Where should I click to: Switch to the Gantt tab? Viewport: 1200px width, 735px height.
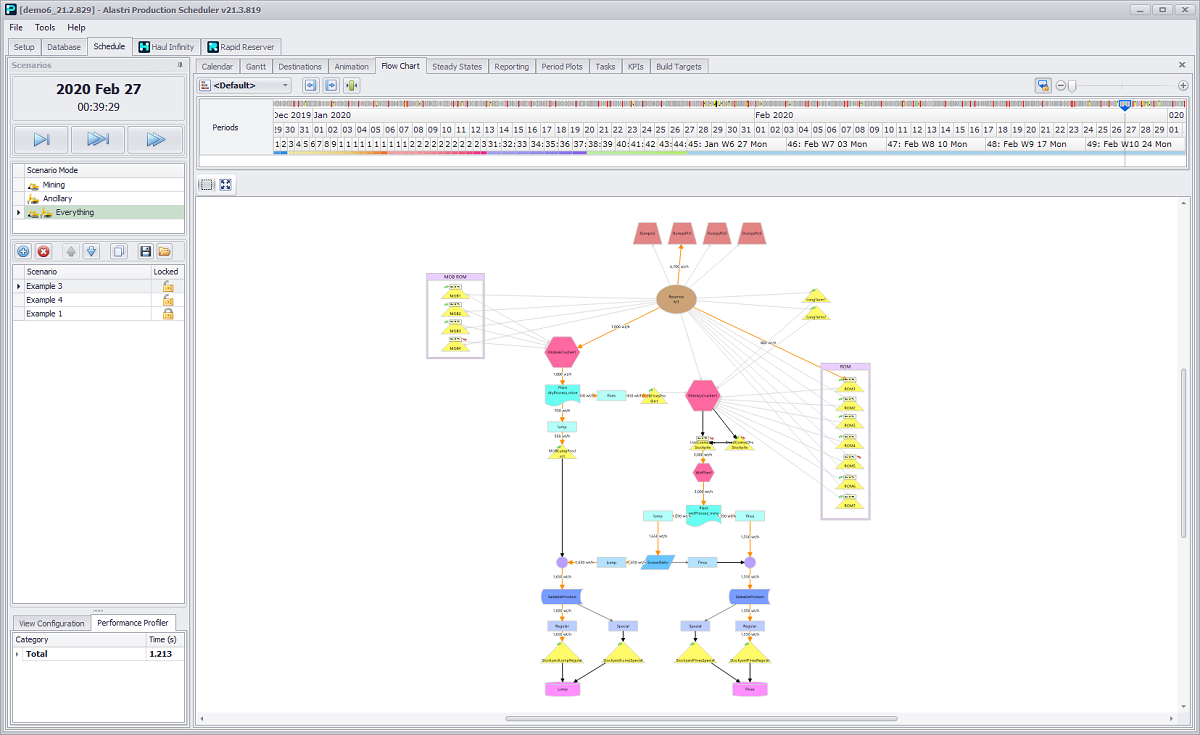[255, 67]
